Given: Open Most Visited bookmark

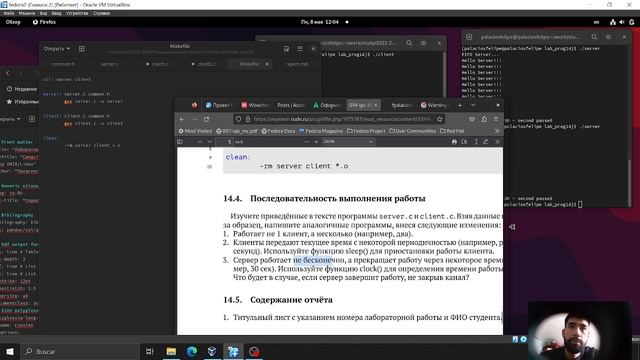Looking at the screenshot, I should [x=195, y=131].
